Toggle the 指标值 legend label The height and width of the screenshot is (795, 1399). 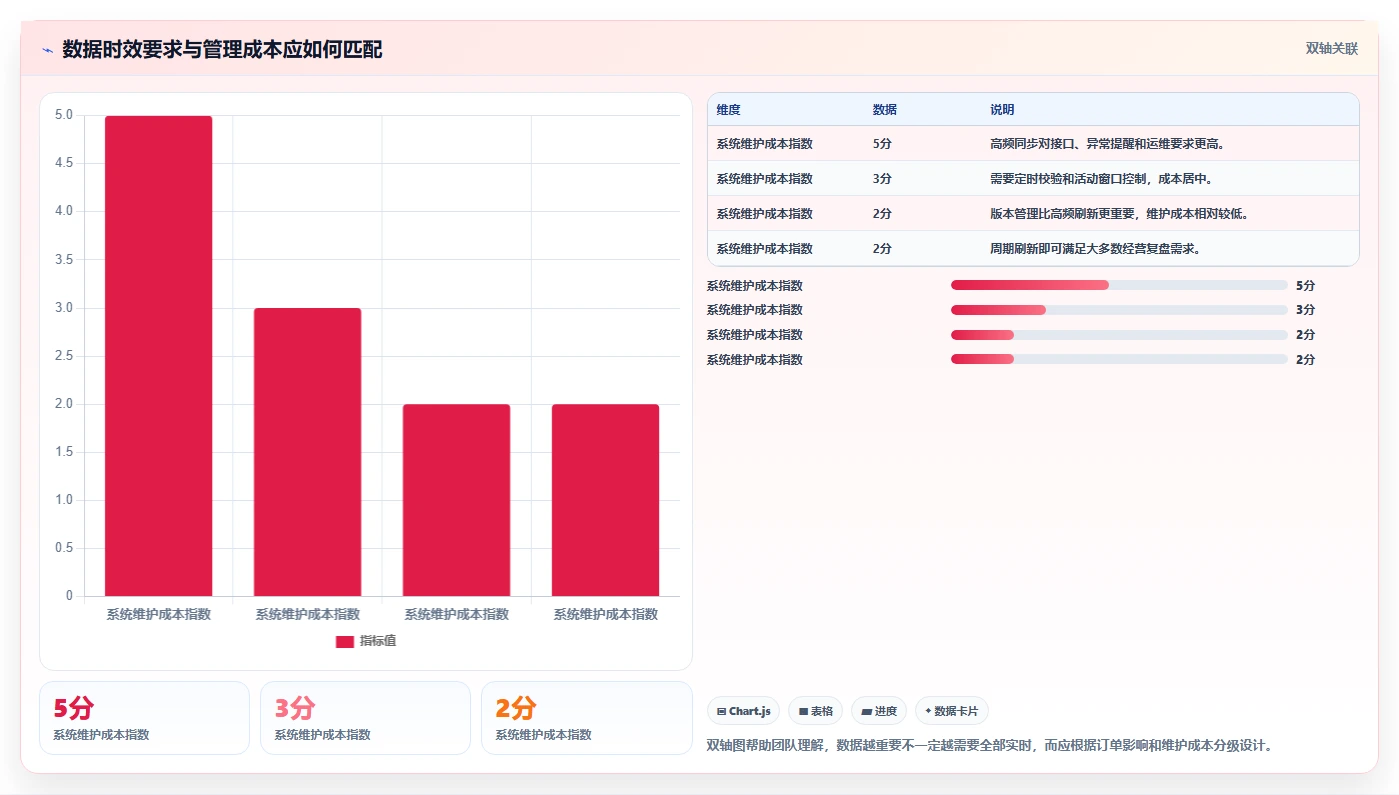point(378,642)
